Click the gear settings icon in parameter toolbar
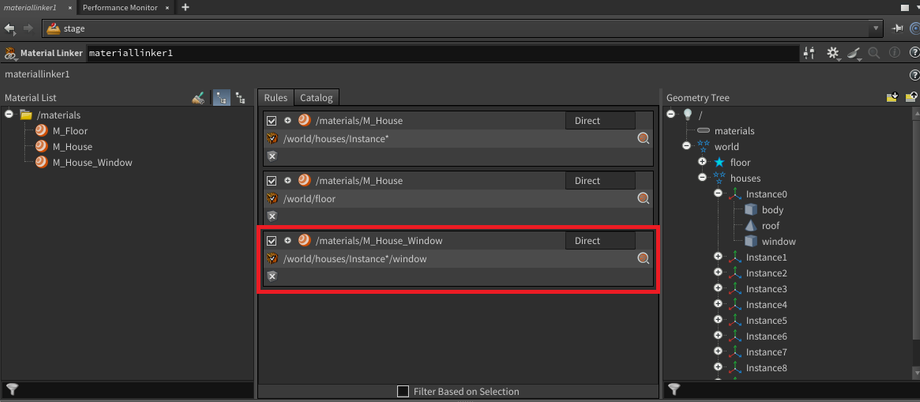Viewport: 920px width, 402px height. pyautogui.click(x=832, y=52)
